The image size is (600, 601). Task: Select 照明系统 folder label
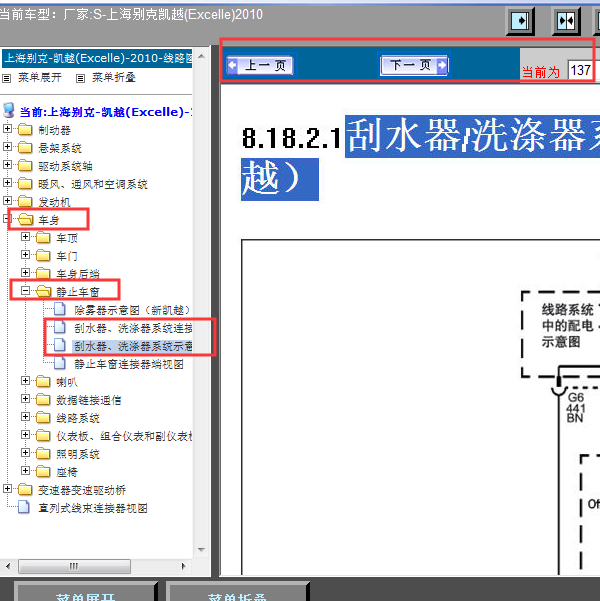[78, 454]
